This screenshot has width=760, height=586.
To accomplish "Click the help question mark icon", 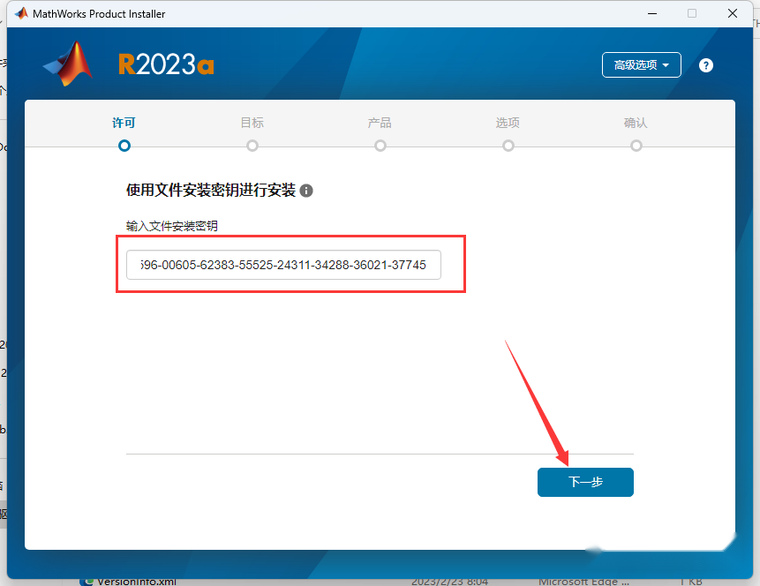I will pos(706,65).
